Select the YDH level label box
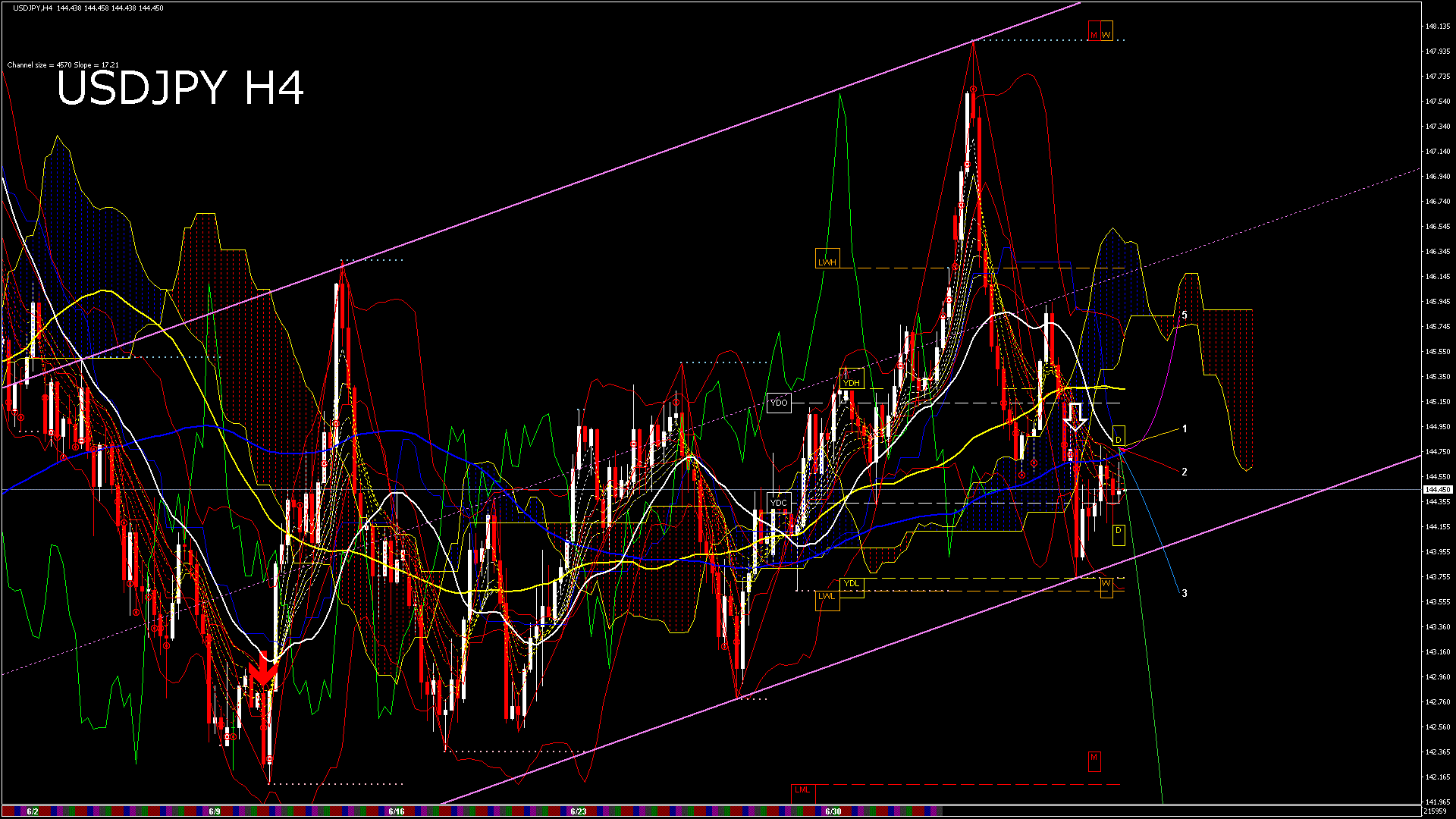 coord(852,383)
